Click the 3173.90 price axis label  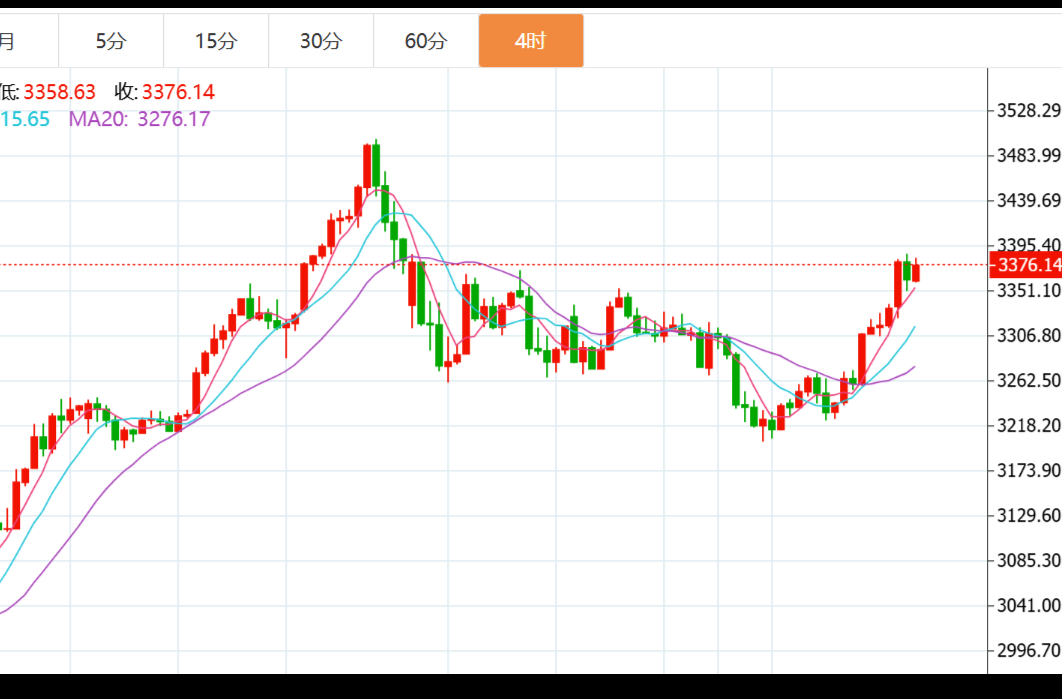click(1028, 470)
